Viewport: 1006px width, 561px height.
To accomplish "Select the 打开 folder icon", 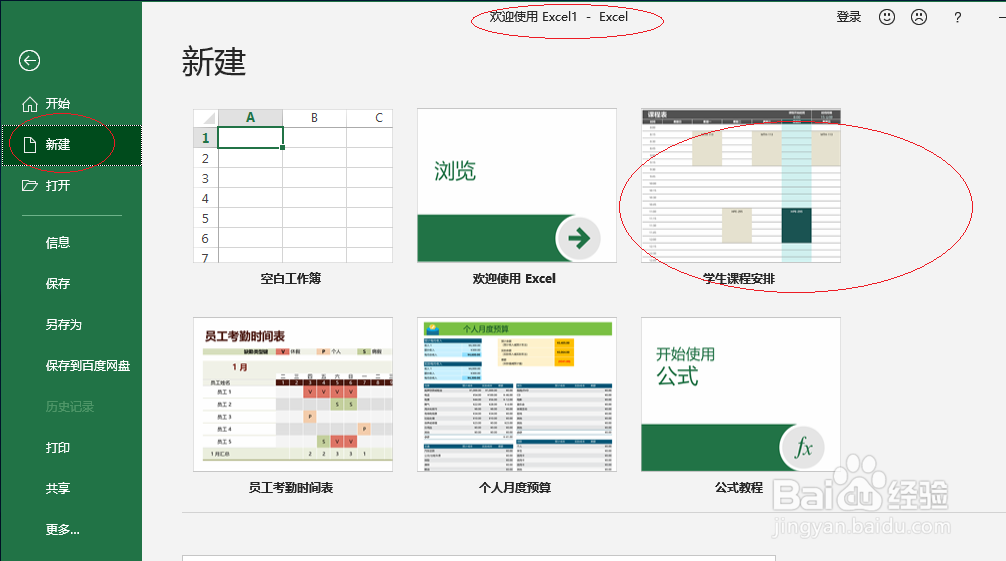I will [x=30, y=186].
